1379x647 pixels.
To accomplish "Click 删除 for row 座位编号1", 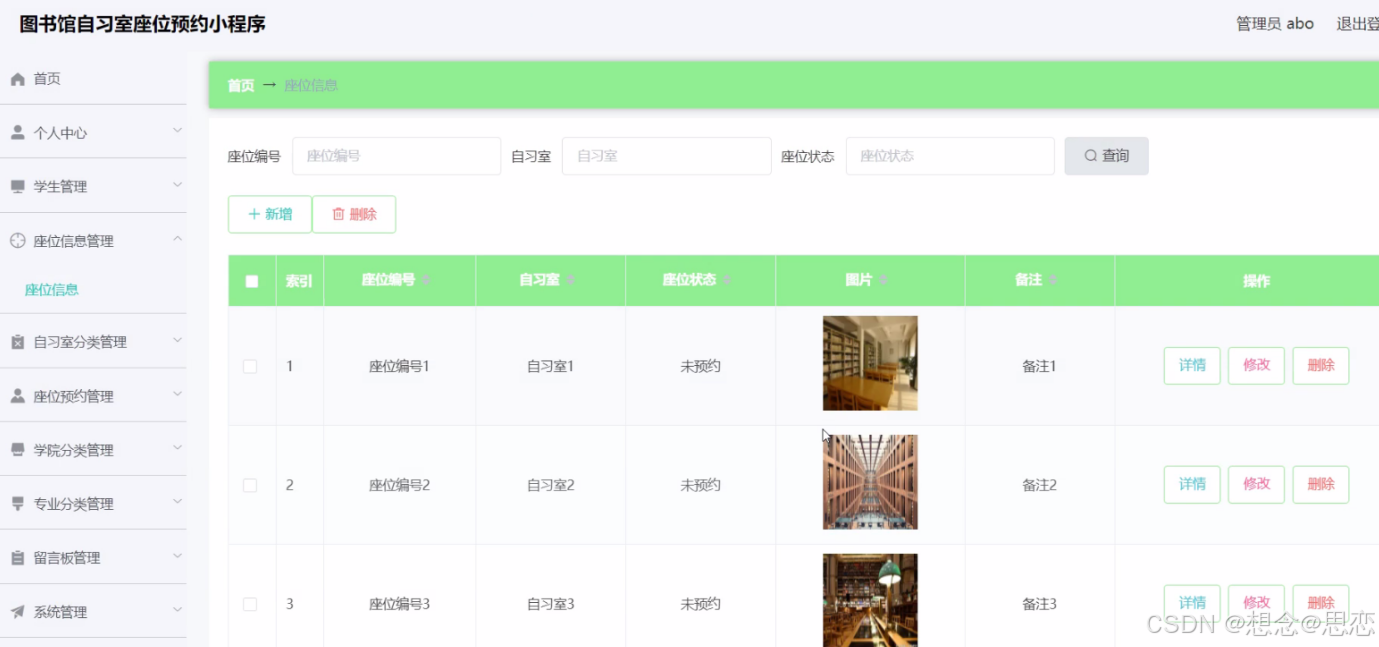I will coord(1321,366).
